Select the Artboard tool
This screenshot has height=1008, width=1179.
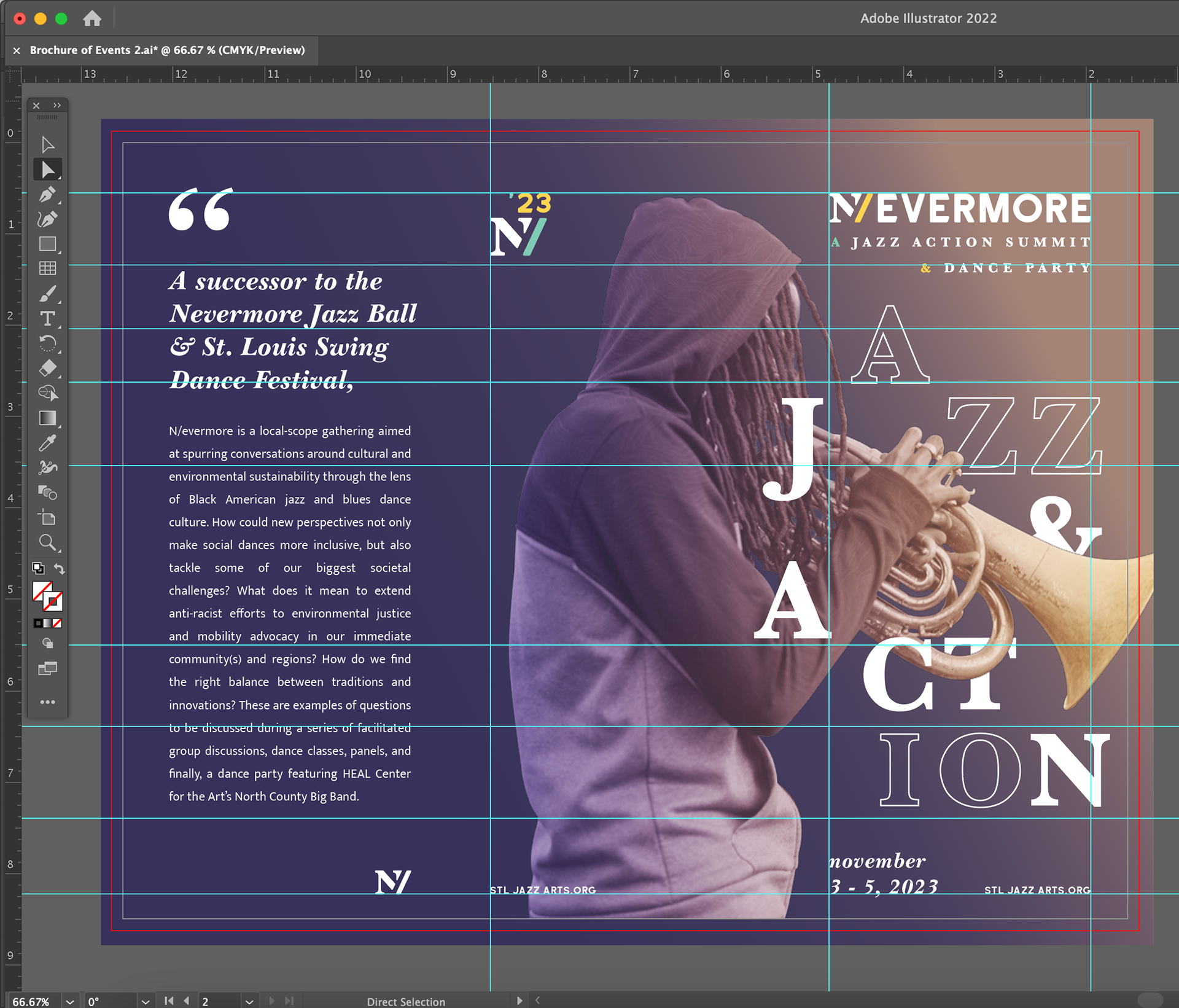(47, 517)
